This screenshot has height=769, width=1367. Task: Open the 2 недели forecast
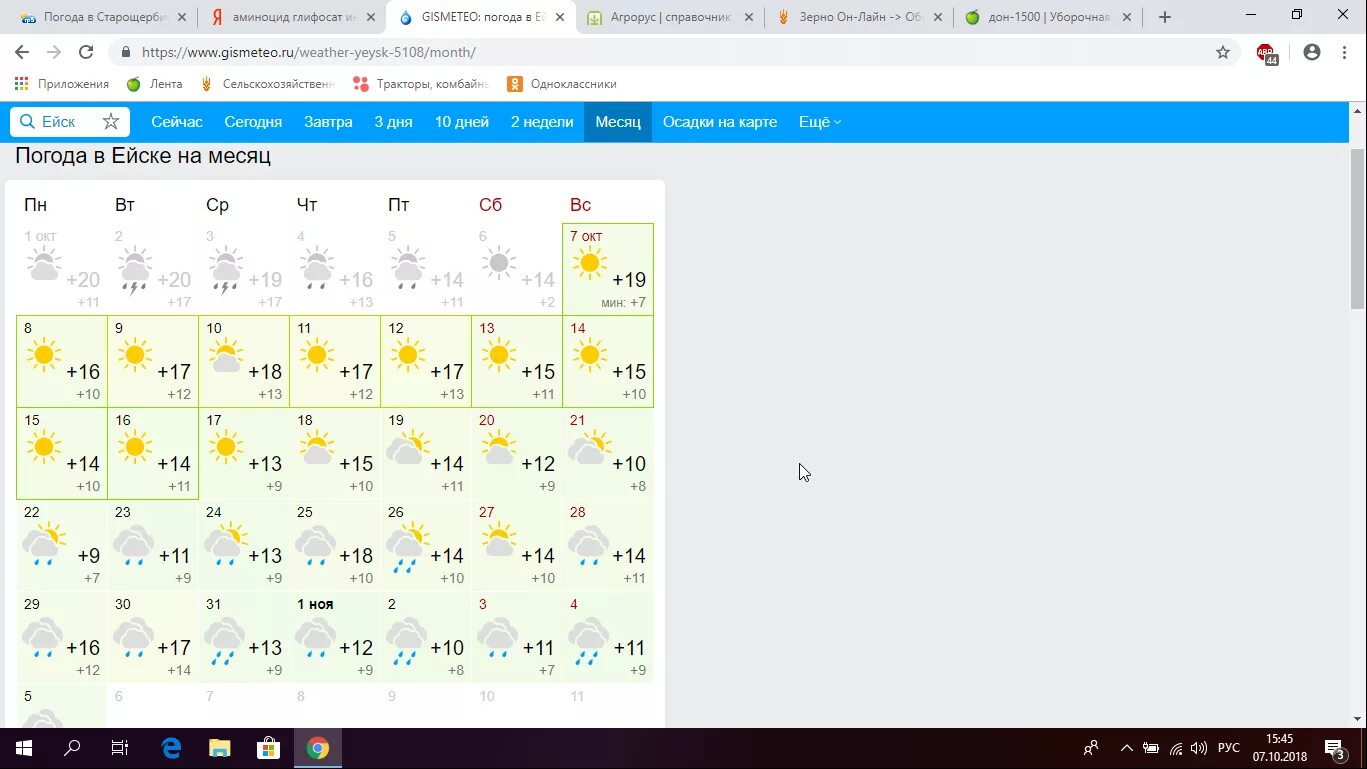(542, 122)
